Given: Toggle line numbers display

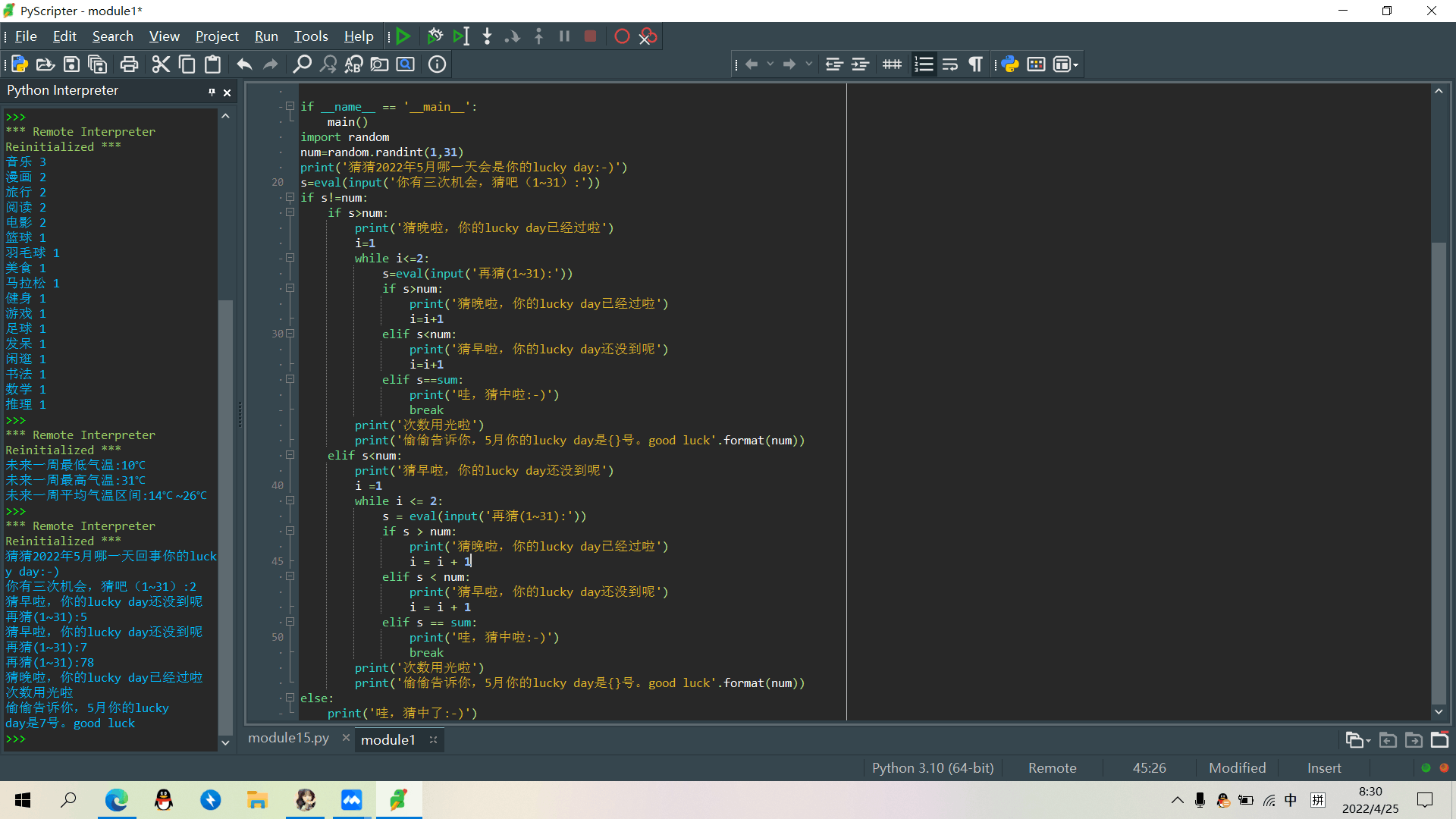Looking at the screenshot, I should pos(924,64).
